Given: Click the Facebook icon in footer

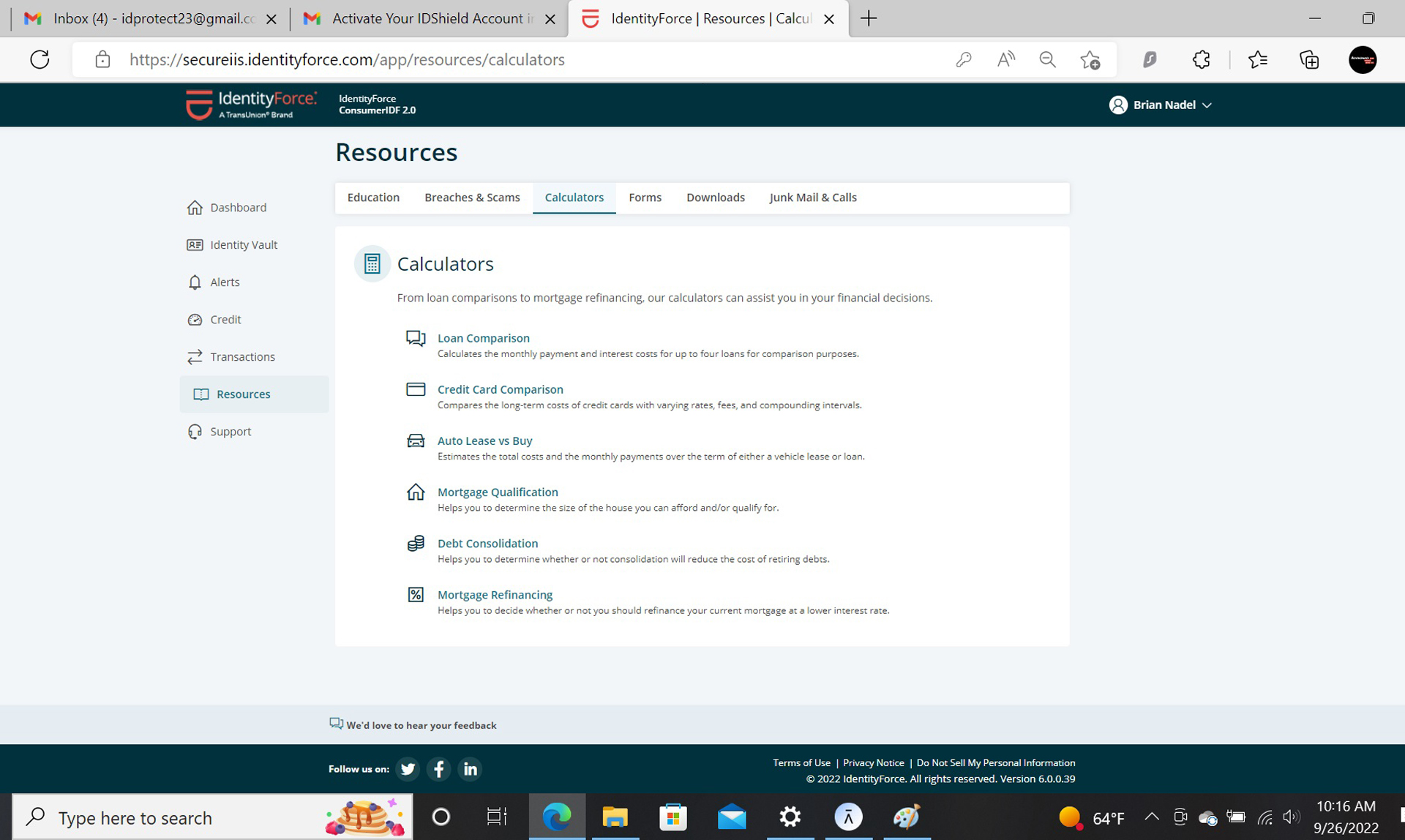Looking at the screenshot, I should tap(439, 769).
